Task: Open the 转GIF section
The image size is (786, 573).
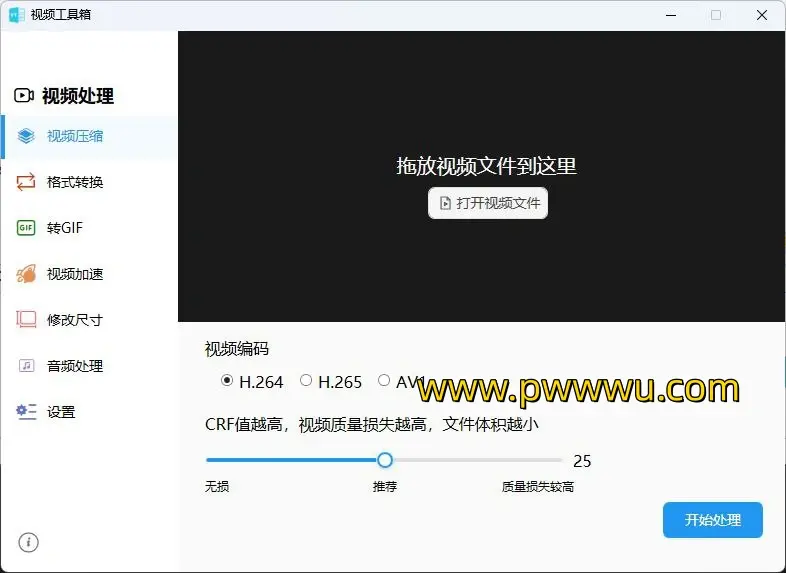Action: [x=65, y=228]
